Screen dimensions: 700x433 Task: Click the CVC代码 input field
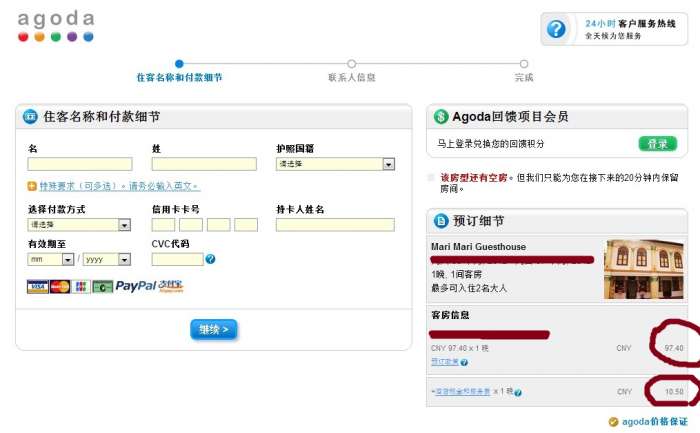pos(177,259)
